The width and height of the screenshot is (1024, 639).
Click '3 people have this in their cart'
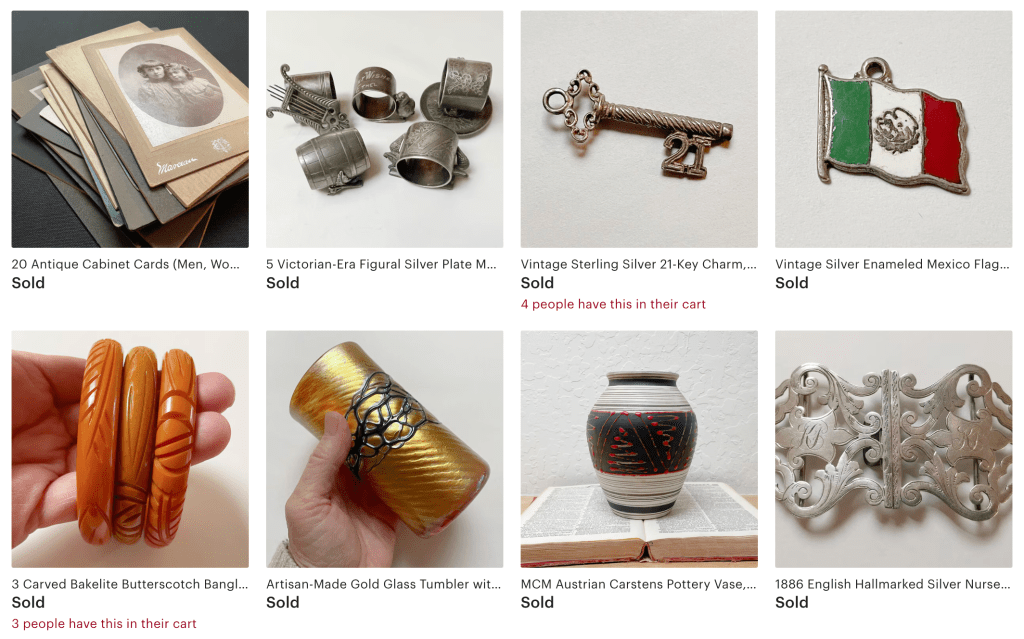pyautogui.click(x=104, y=624)
